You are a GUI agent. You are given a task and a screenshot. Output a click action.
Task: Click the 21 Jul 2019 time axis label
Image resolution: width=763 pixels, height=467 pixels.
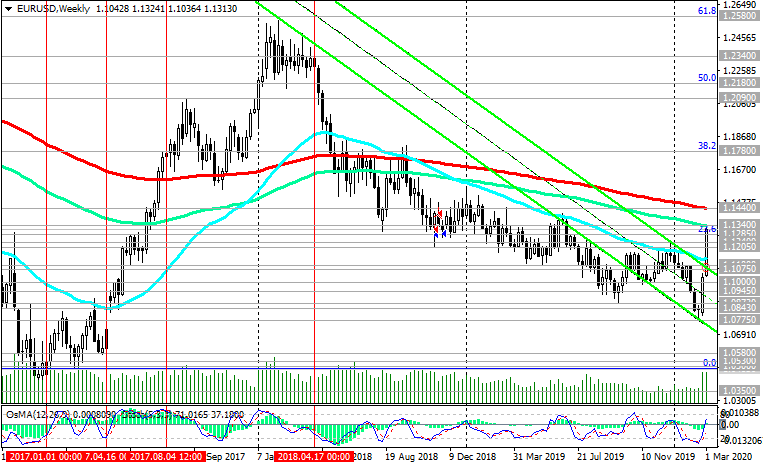600,457
